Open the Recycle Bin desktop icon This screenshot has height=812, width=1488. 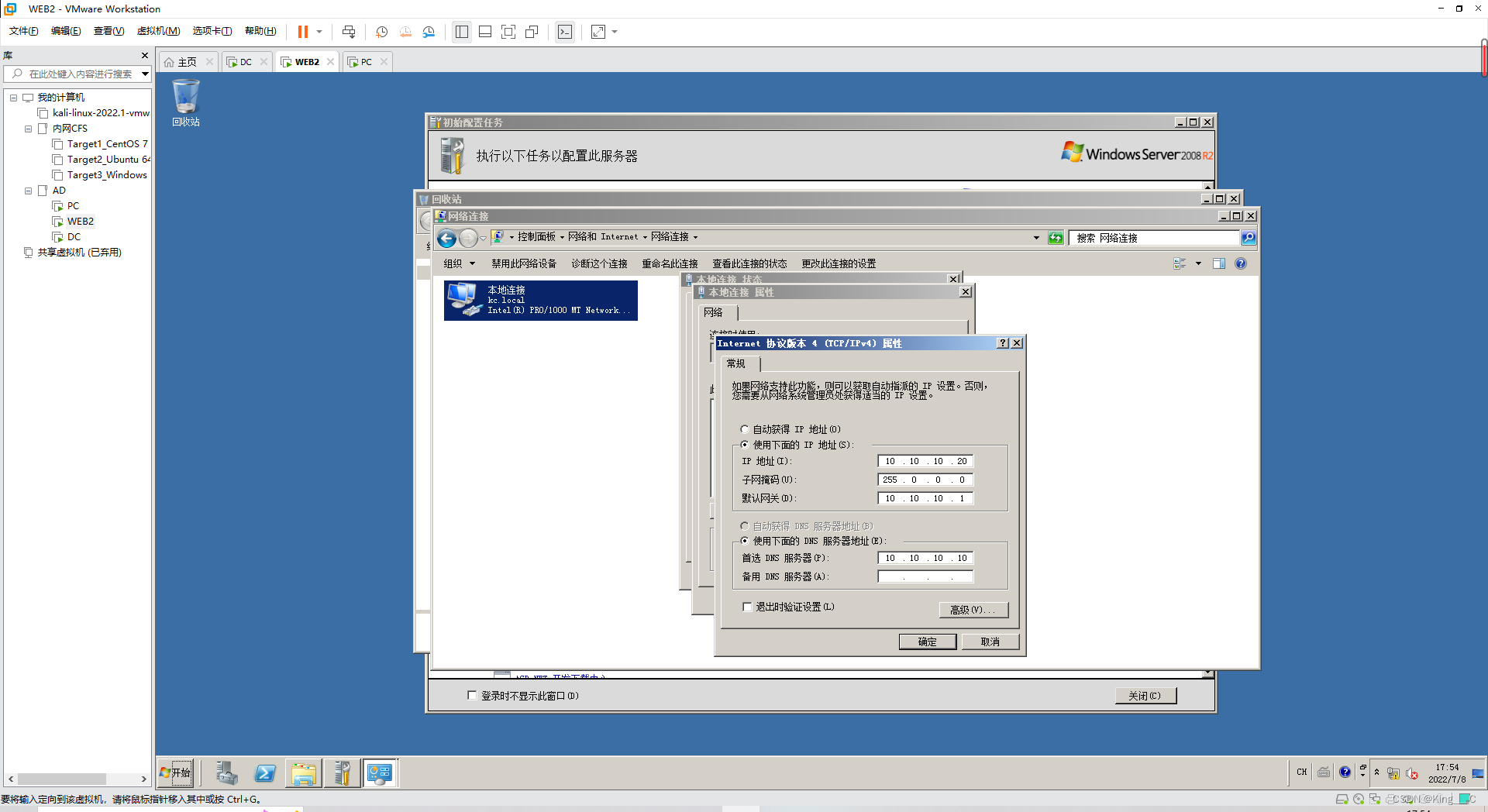point(186,102)
